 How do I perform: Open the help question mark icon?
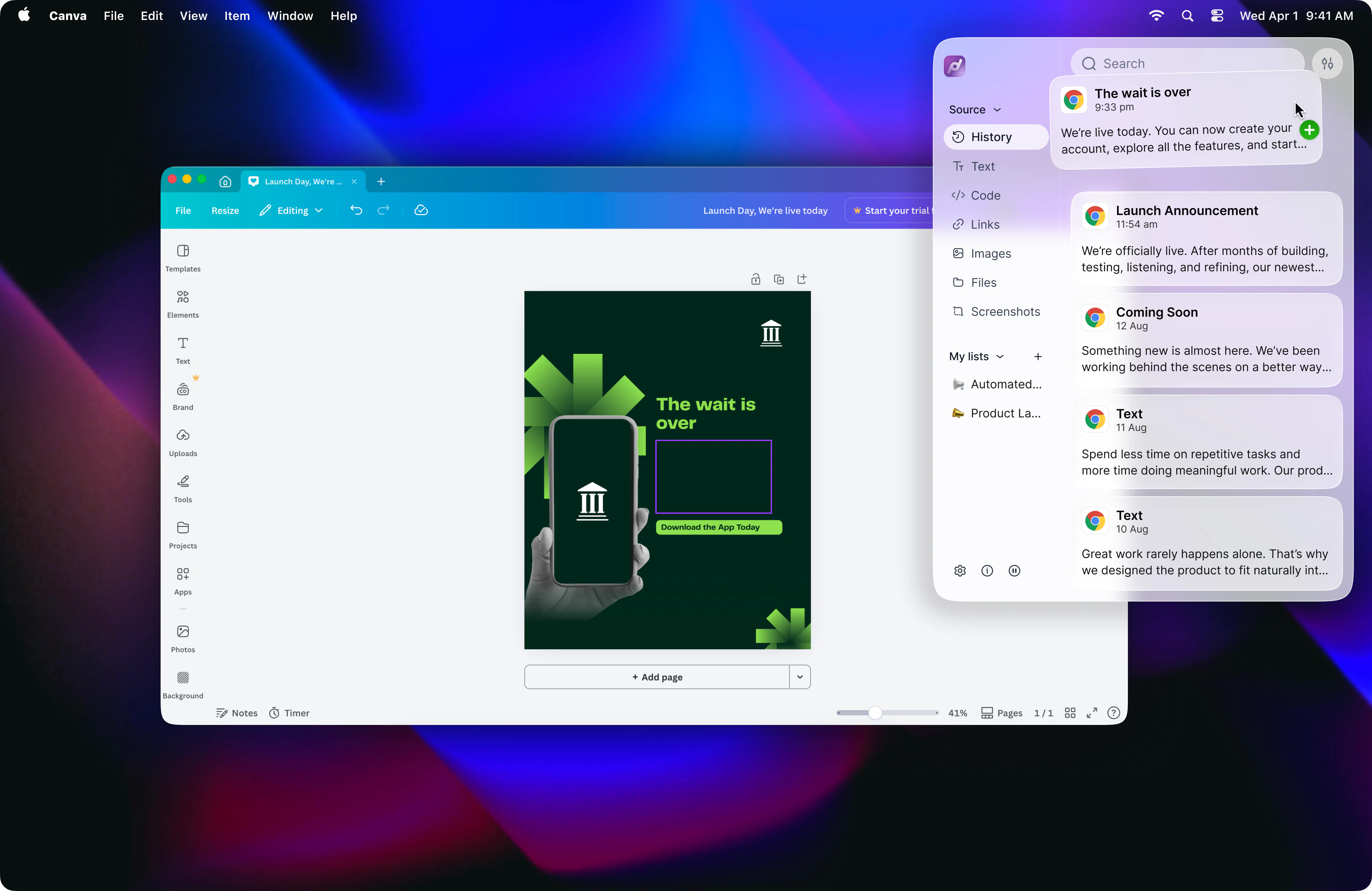1114,713
